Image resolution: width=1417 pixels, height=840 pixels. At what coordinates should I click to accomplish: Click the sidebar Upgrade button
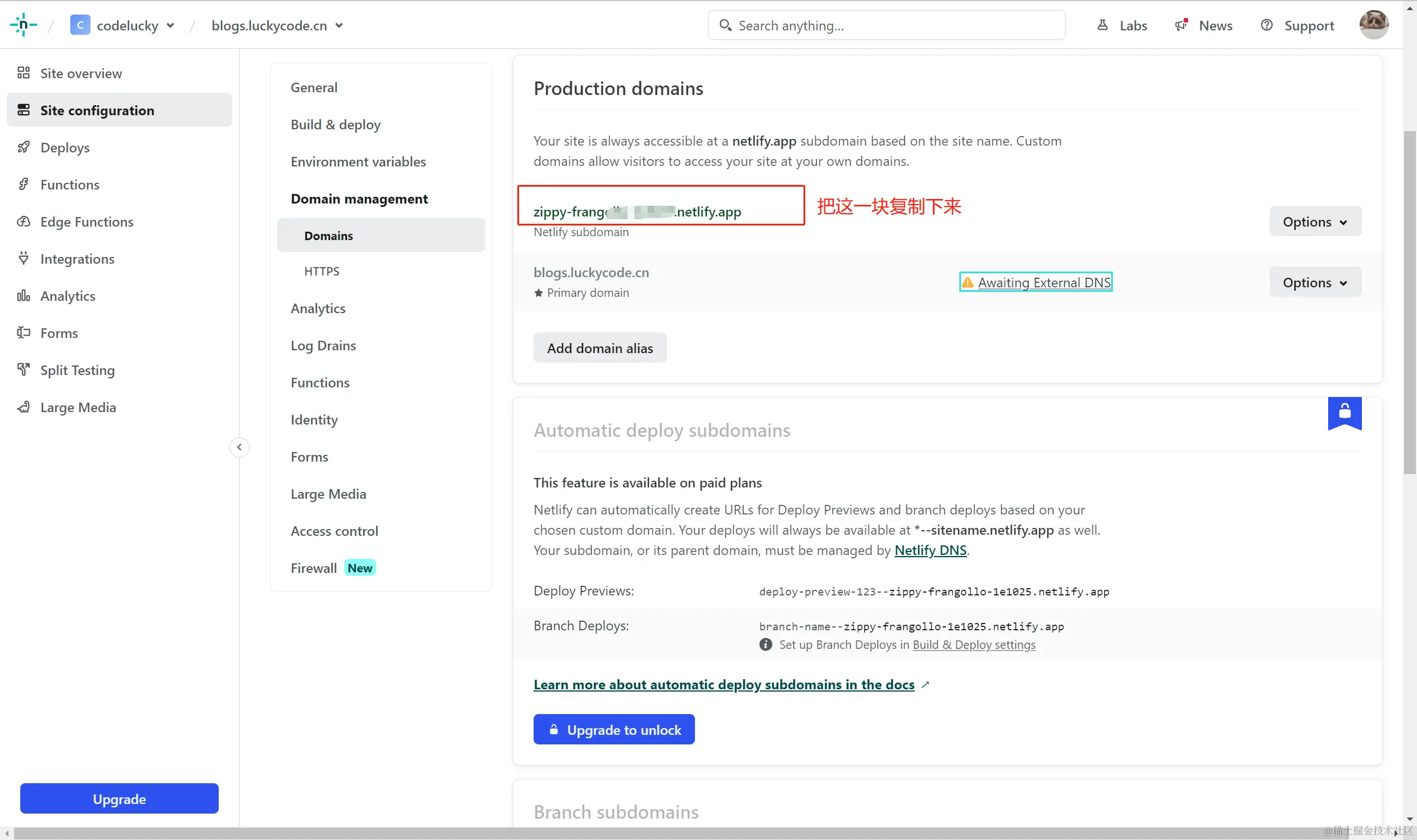click(119, 799)
